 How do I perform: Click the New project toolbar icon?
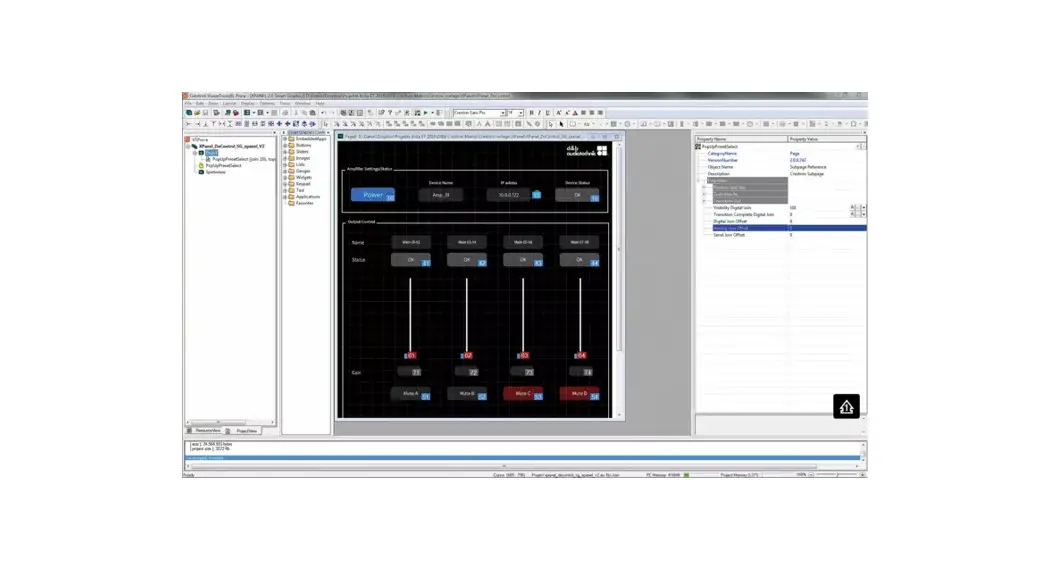[x=189, y=113]
